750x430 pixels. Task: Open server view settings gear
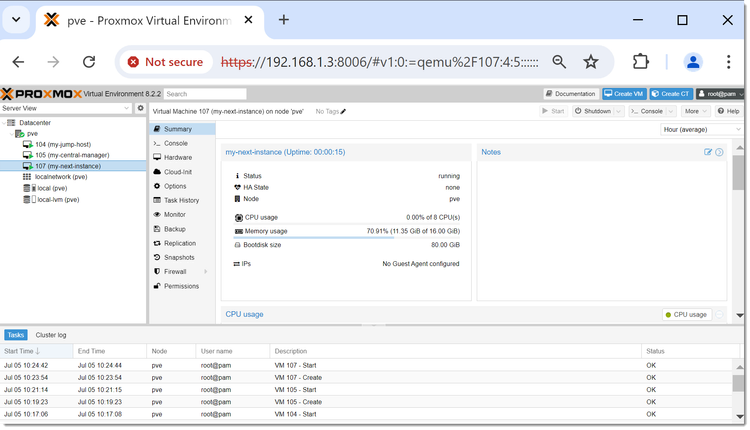pyautogui.click(x=140, y=108)
